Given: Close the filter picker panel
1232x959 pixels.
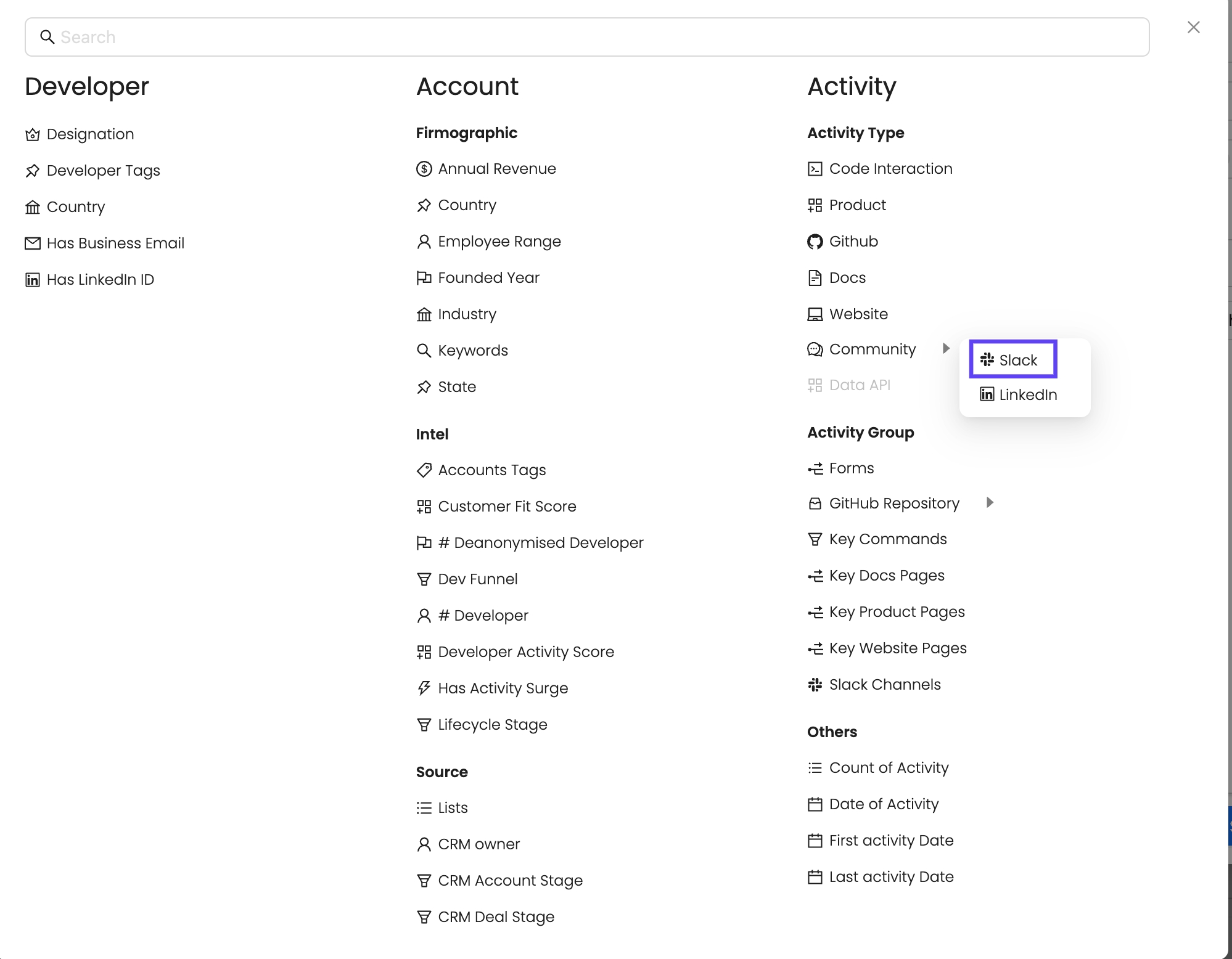Looking at the screenshot, I should pos(1194,27).
